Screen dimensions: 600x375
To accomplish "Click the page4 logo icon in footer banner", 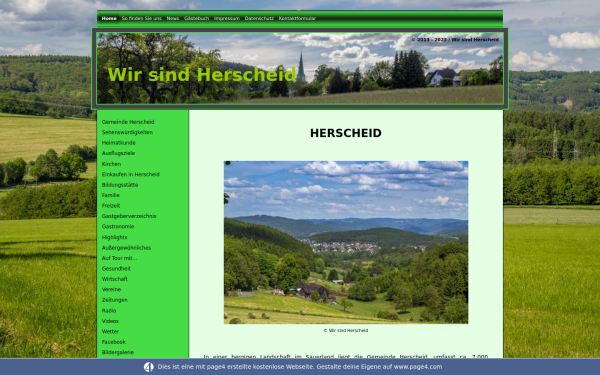I will 148,367.
